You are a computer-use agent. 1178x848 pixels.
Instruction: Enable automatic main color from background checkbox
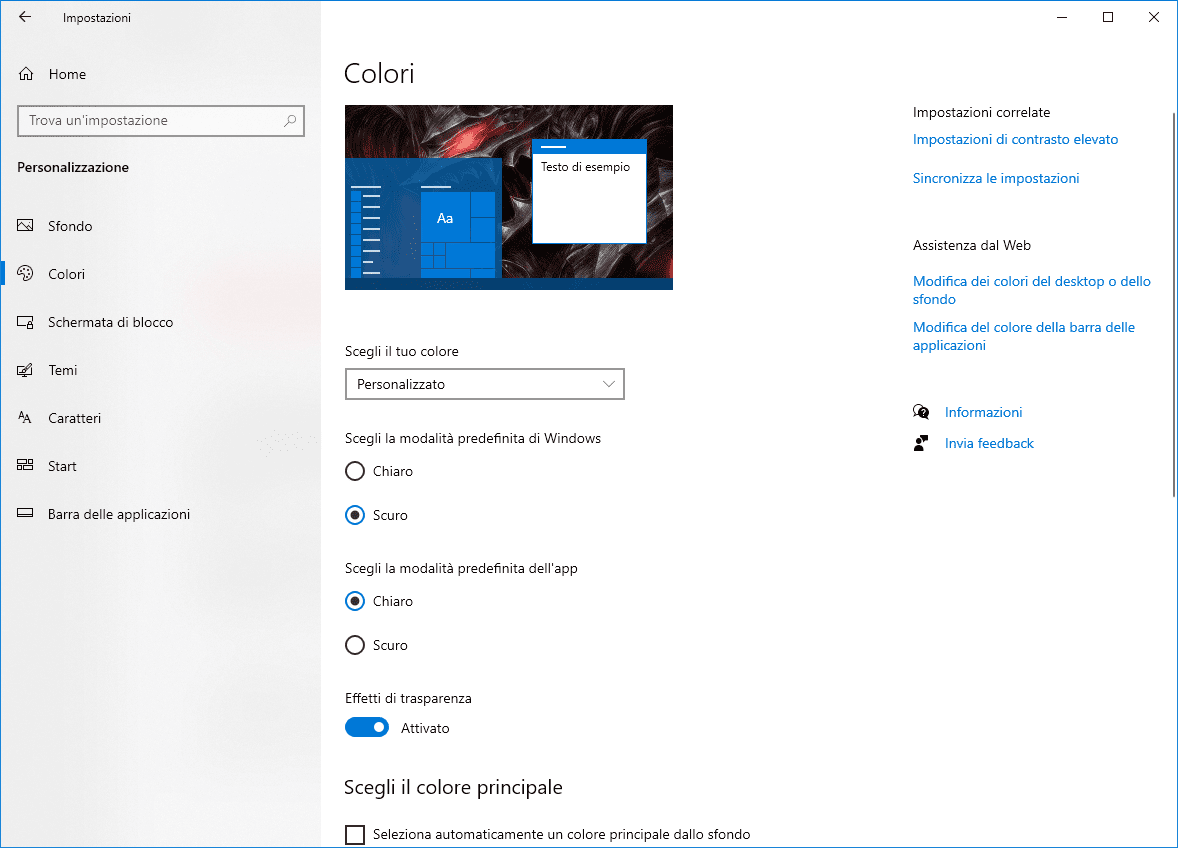pyautogui.click(x=355, y=834)
